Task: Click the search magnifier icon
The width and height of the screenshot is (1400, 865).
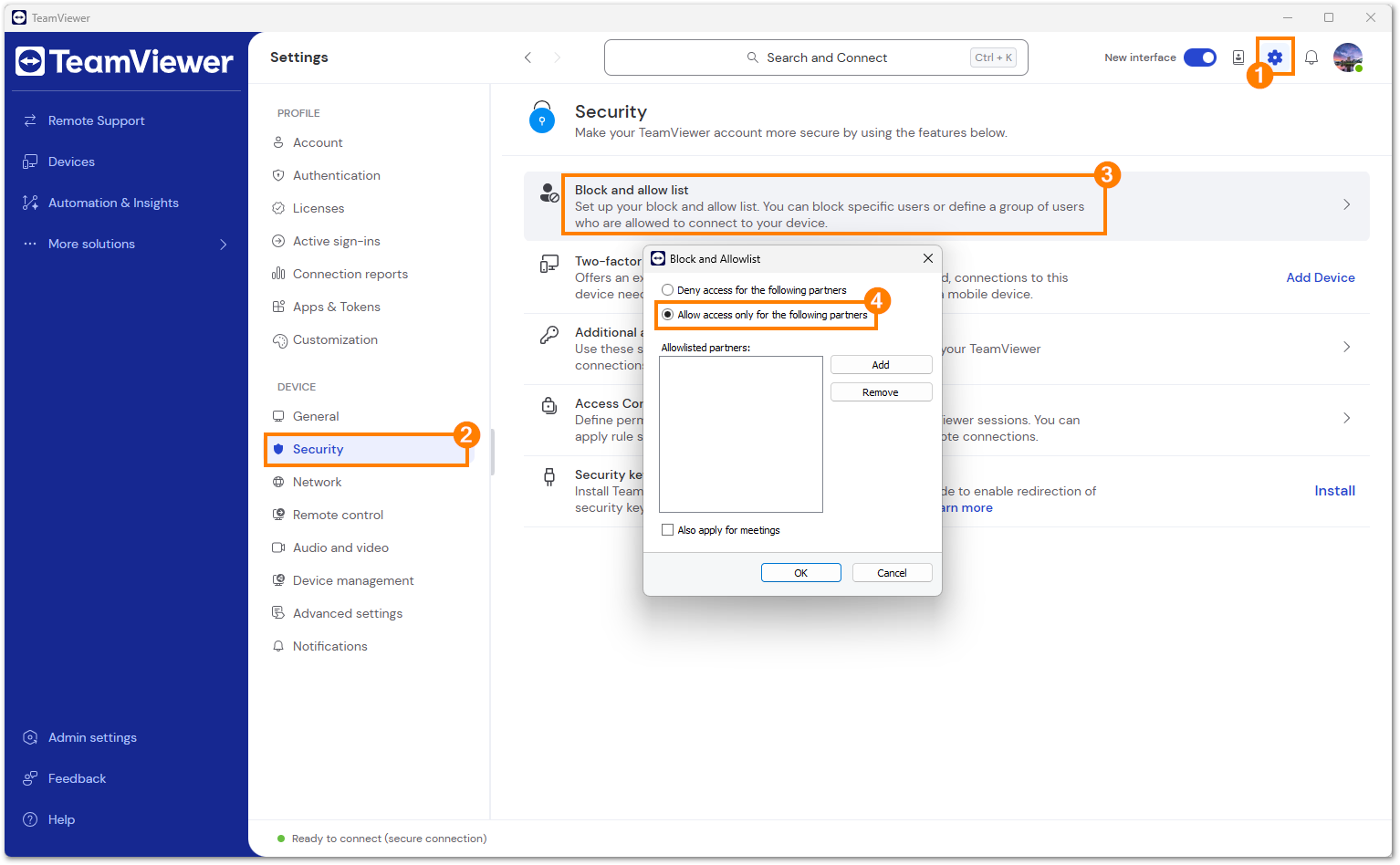Action: click(753, 57)
